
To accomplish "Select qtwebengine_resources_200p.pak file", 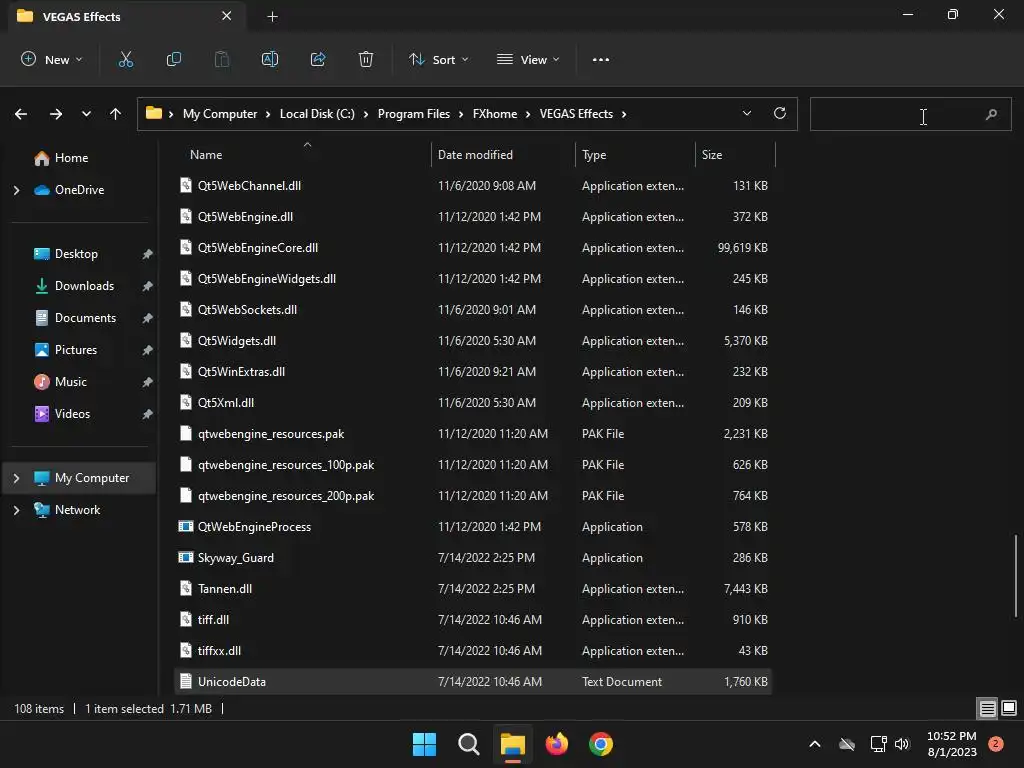I will [x=473, y=496].
